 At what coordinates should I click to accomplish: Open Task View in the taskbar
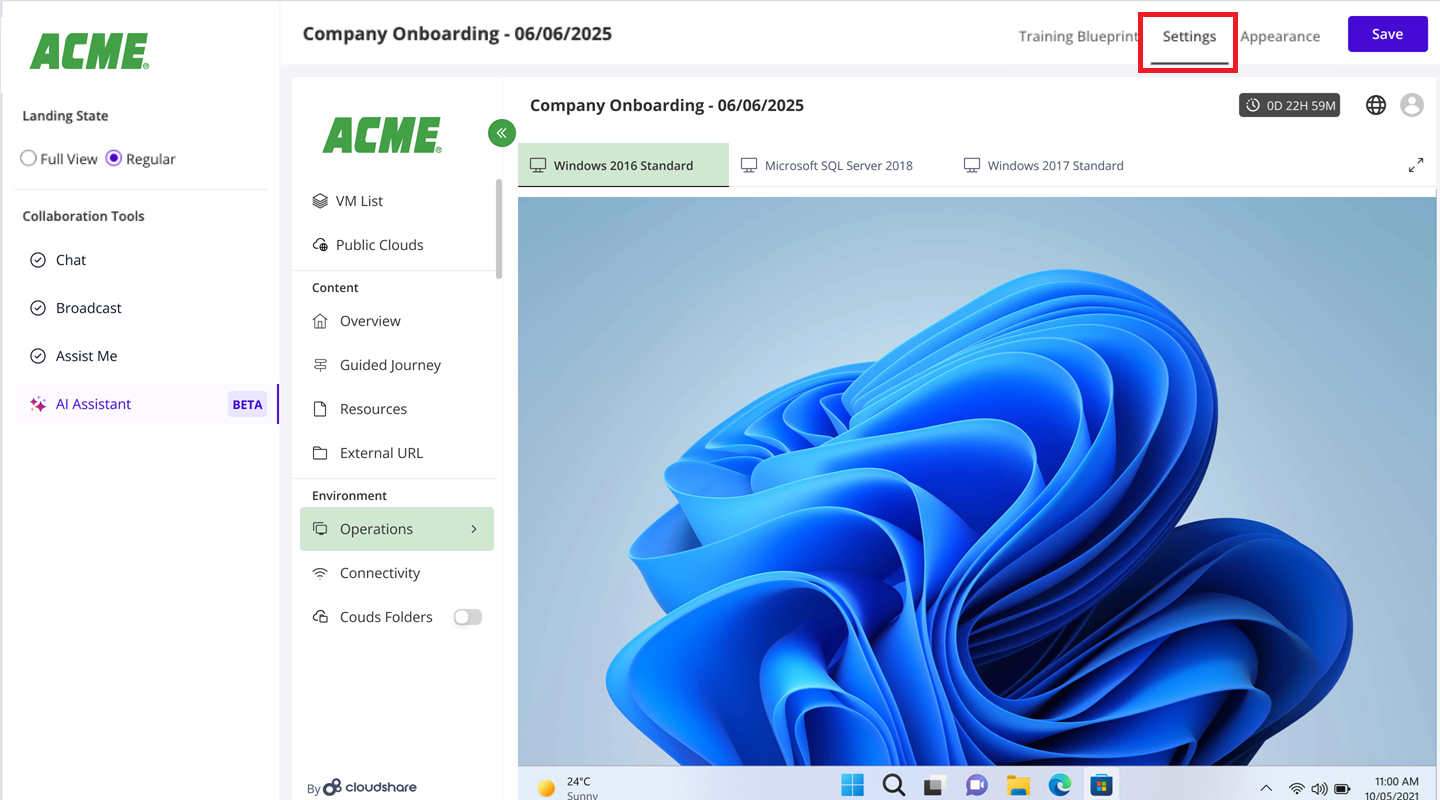pyautogui.click(x=935, y=786)
